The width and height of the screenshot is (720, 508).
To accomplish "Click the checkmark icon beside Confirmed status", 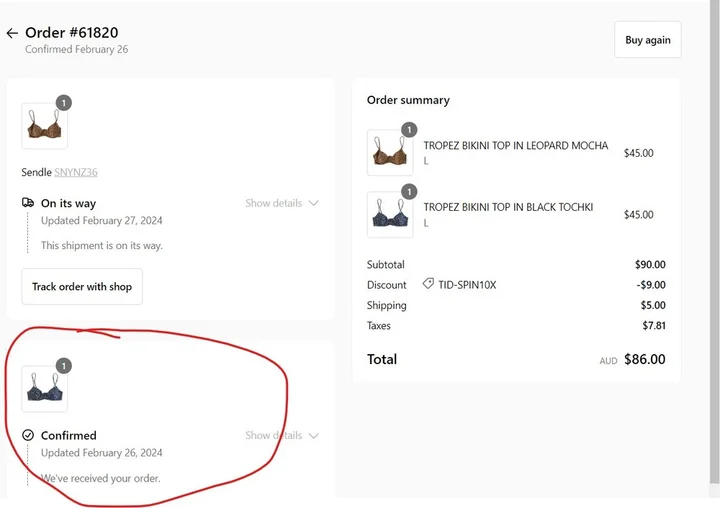I will [28, 436].
